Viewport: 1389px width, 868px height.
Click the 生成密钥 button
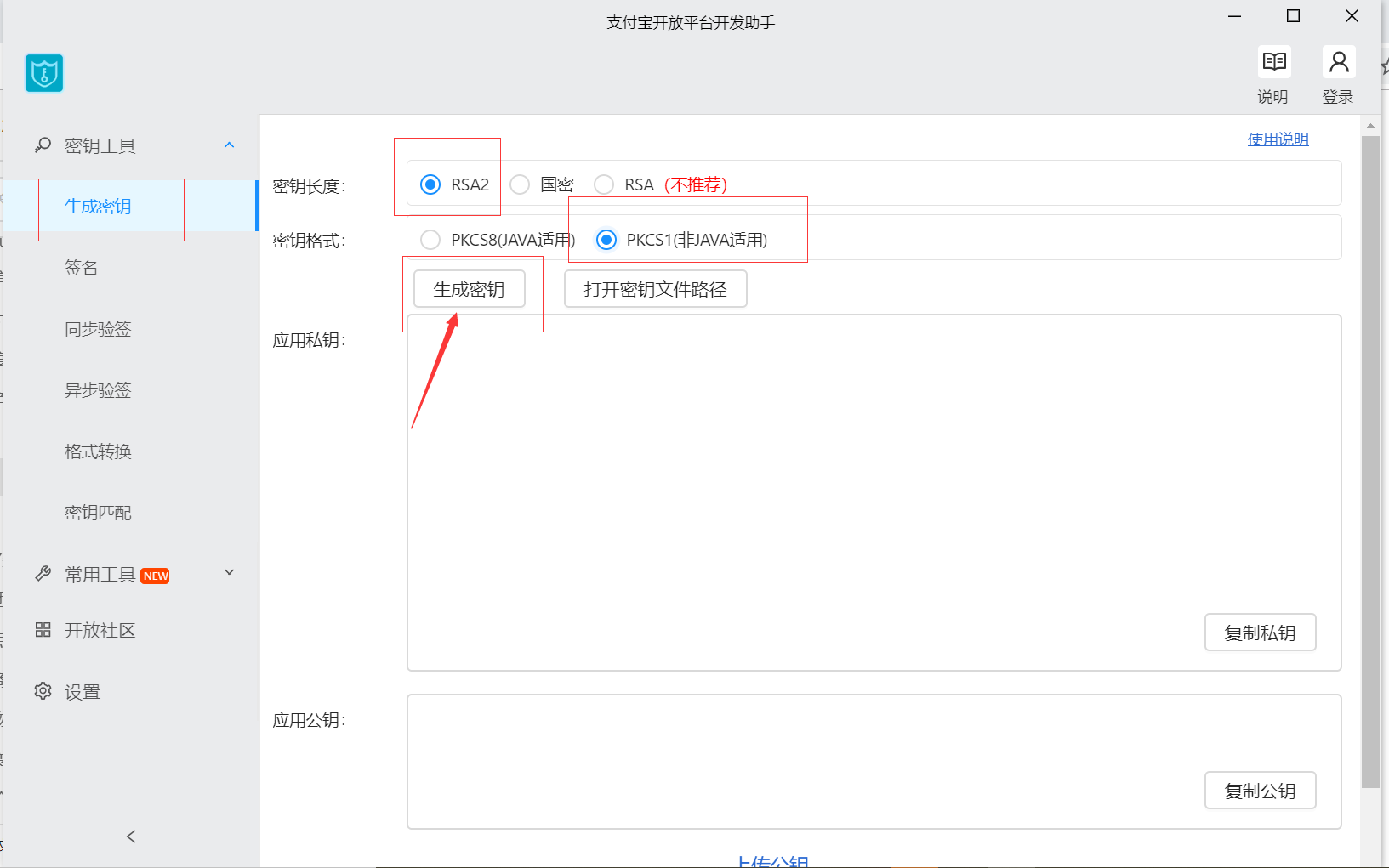point(470,289)
